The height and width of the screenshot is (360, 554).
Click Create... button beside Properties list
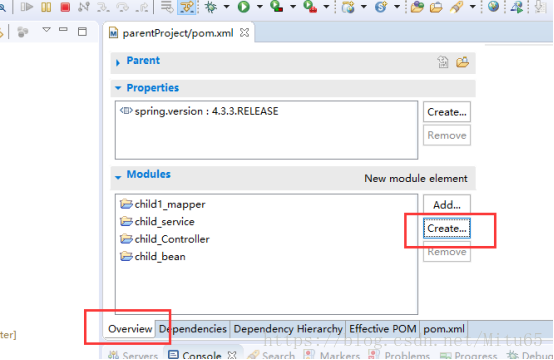(x=447, y=112)
